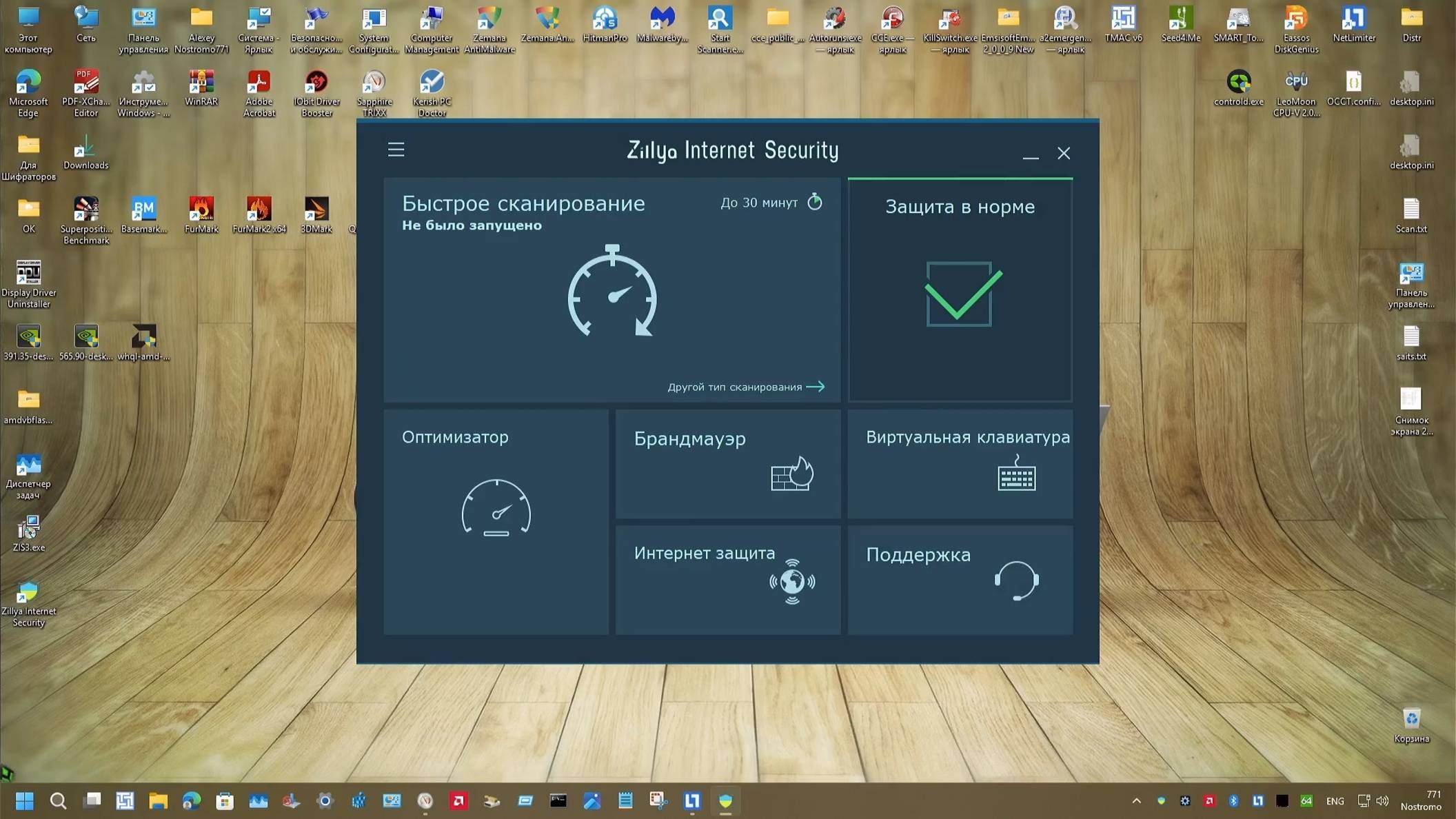This screenshot has width=1456, height=819.
Task: Expand hidden icons in the system tray
Action: tap(1136, 800)
